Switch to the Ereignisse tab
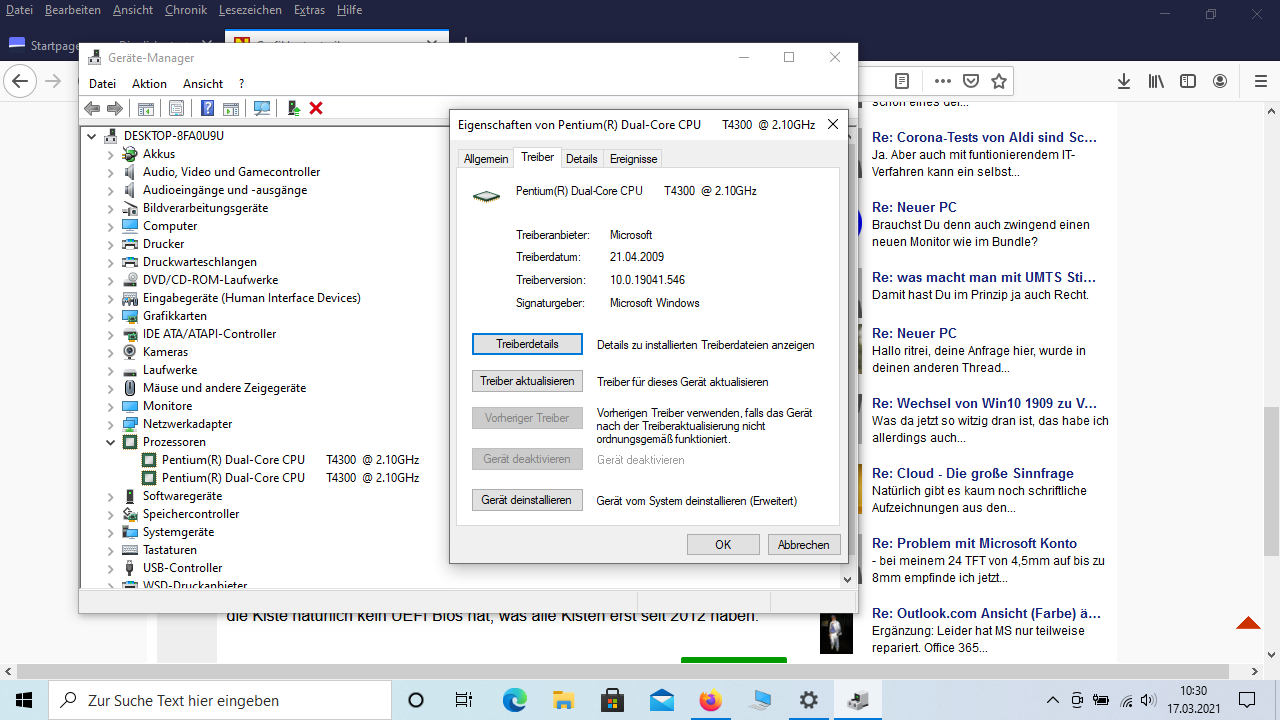Viewport: 1280px width, 720px height. (x=633, y=159)
